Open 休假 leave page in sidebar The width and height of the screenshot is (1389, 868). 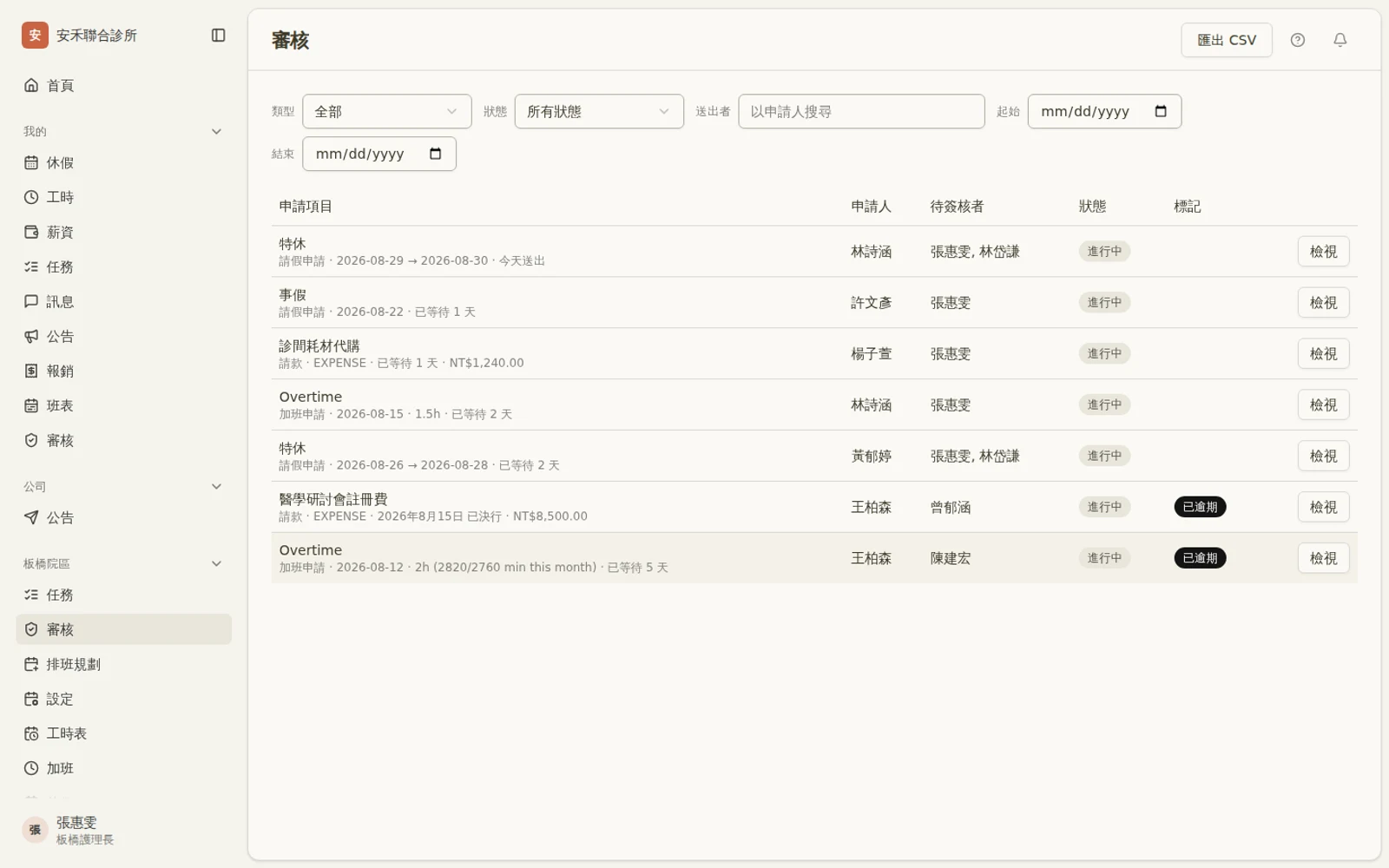coord(124,163)
